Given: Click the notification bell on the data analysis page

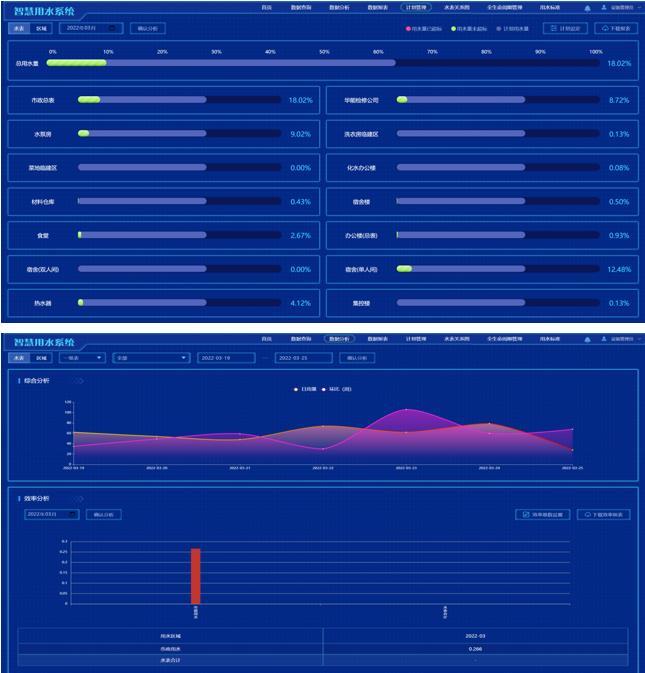Looking at the screenshot, I should 587,340.
